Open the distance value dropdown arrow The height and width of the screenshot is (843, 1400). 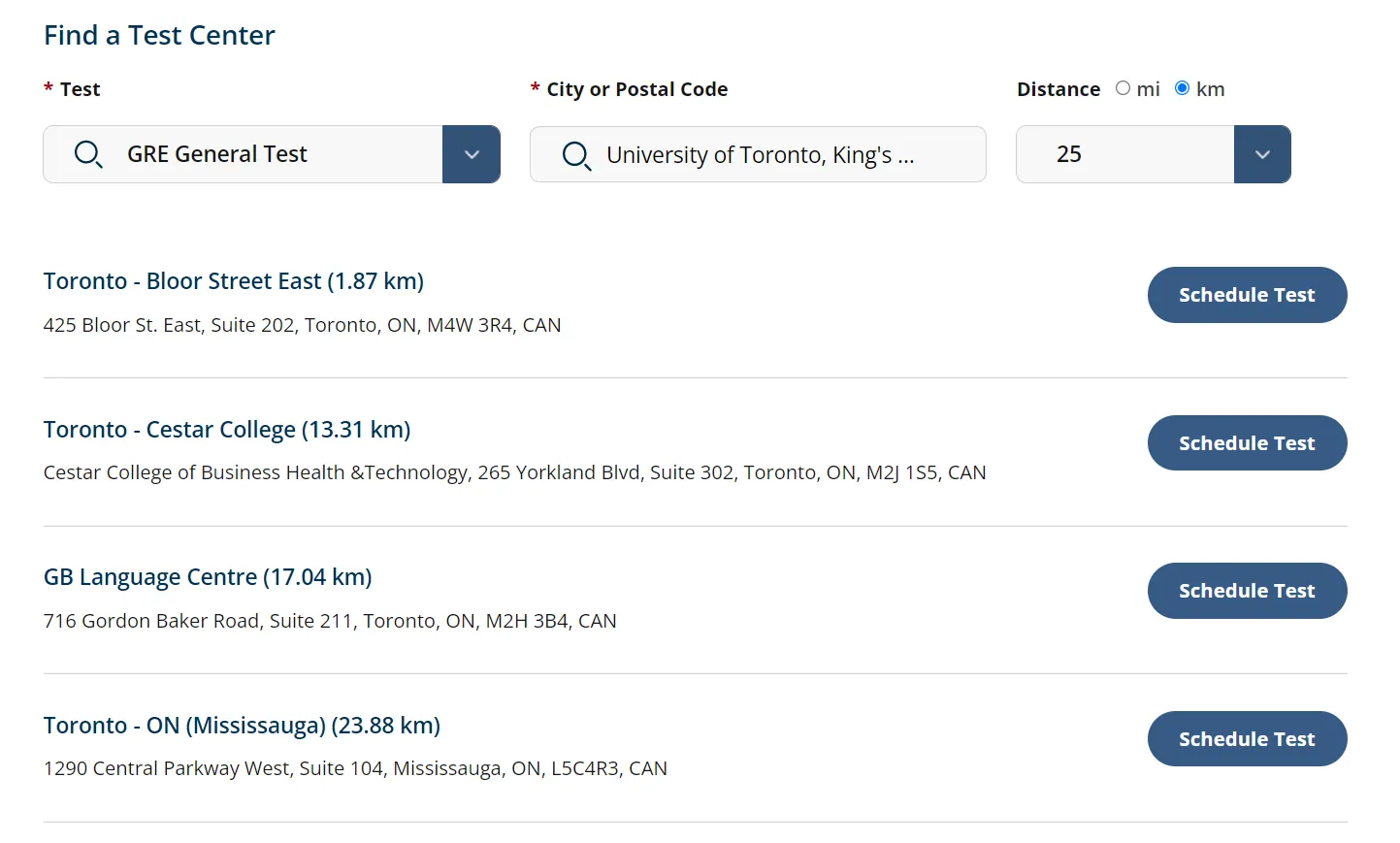(x=1262, y=154)
